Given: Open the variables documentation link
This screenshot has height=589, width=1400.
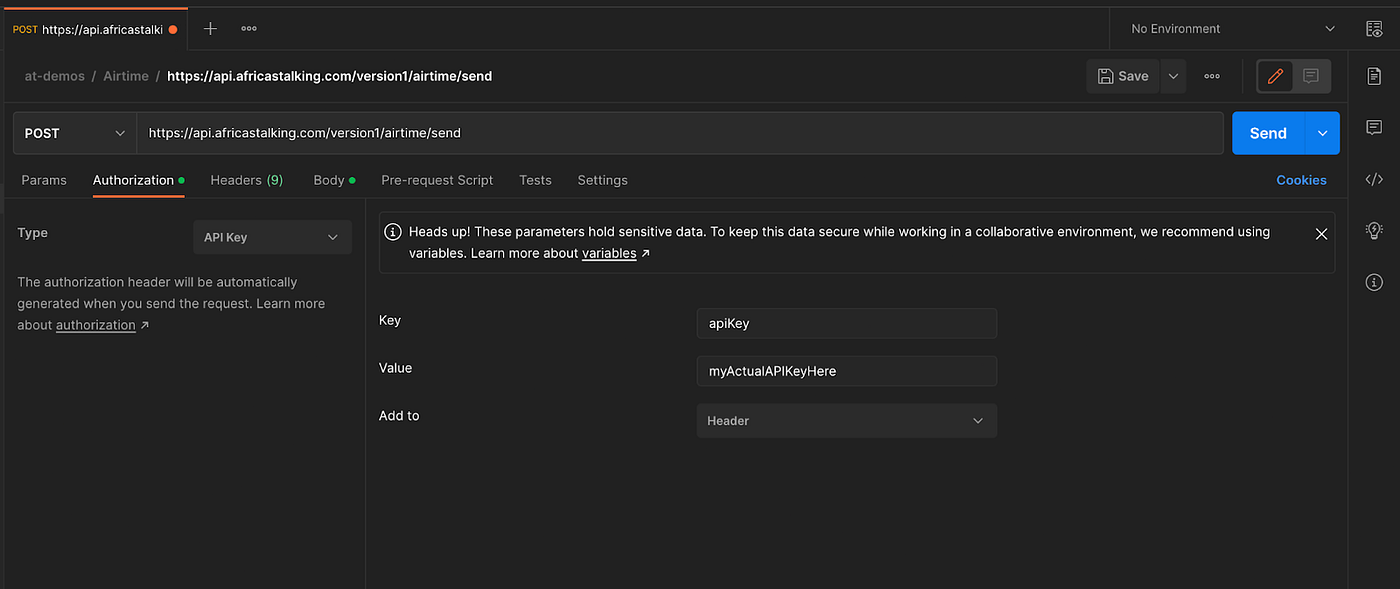Looking at the screenshot, I should pos(608,253).
